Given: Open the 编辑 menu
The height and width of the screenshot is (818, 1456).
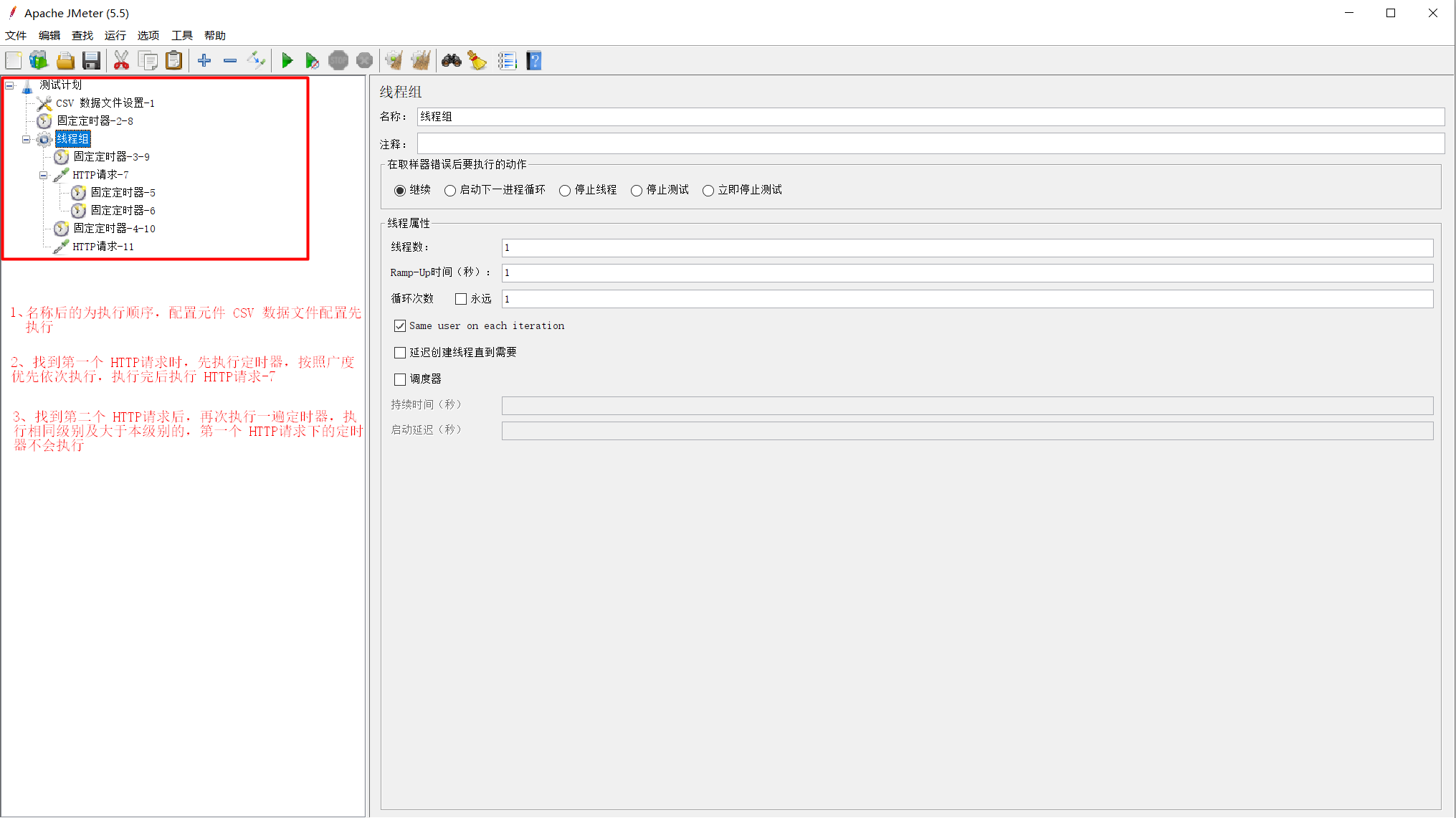Looking at the screenshot, I should tap(49, 36).
